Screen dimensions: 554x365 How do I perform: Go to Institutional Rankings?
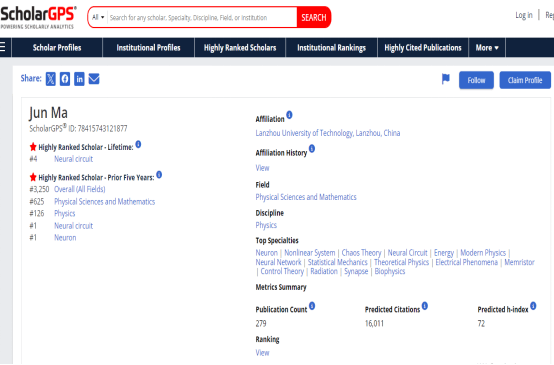pyautogui.click(x=331, y=48)
